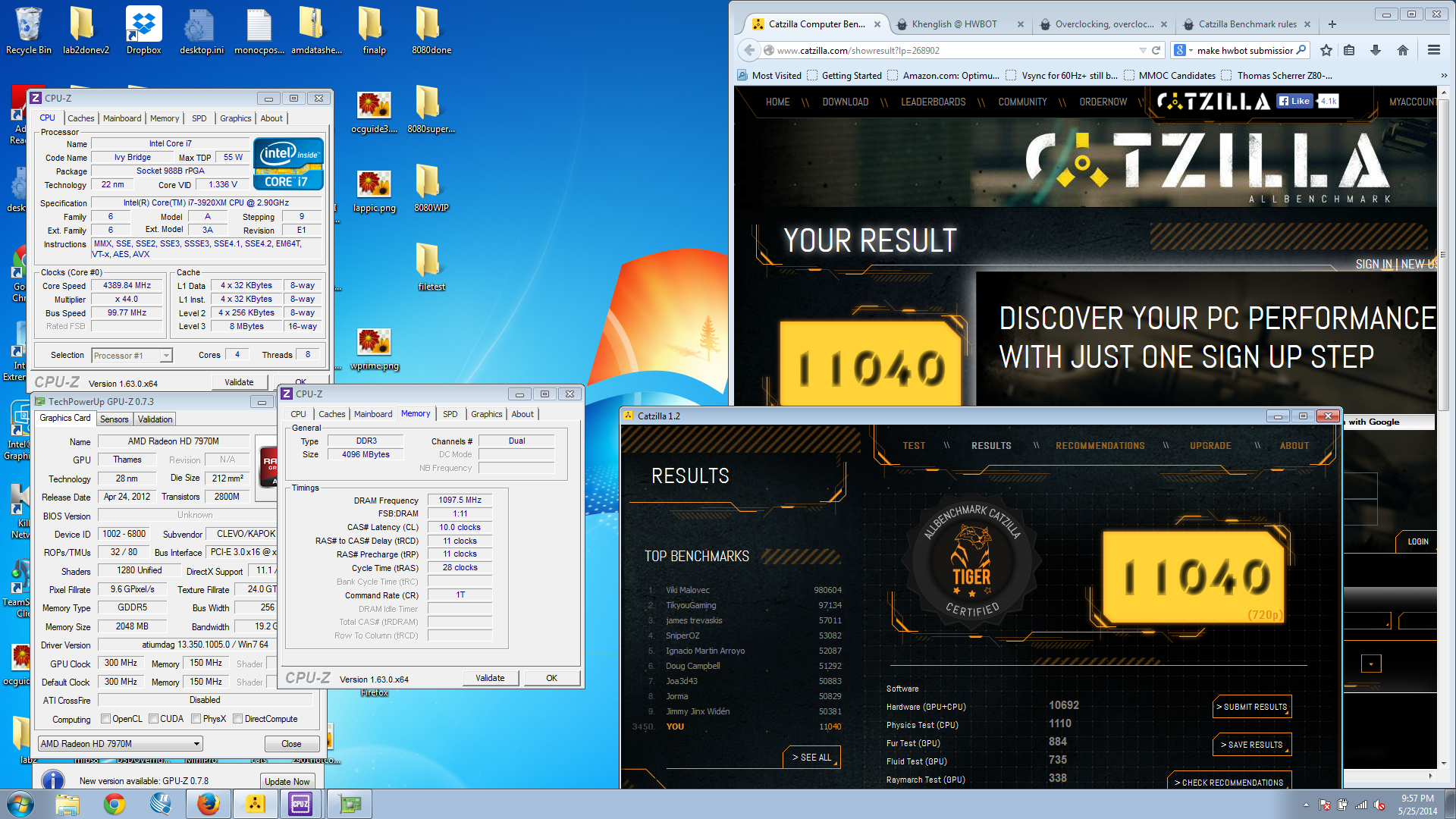Screen dimensions: 1456x819
Task: Go to Firefox home page icon
Action: 1403,50
